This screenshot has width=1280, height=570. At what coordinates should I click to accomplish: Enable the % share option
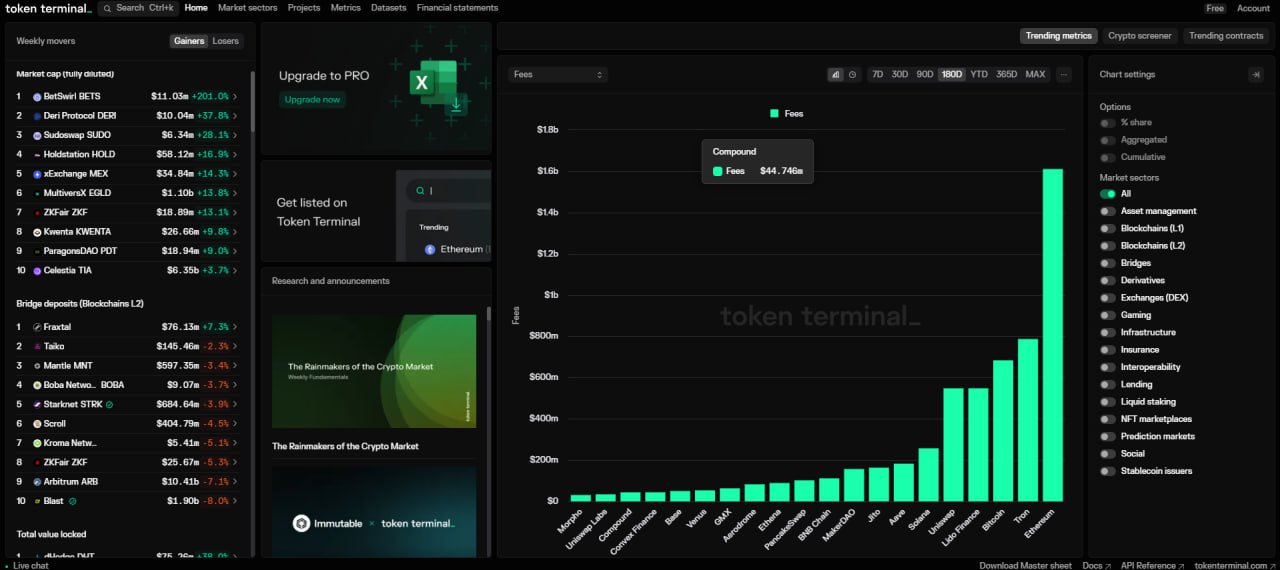pyautogui.click(x=1107, y=123)
